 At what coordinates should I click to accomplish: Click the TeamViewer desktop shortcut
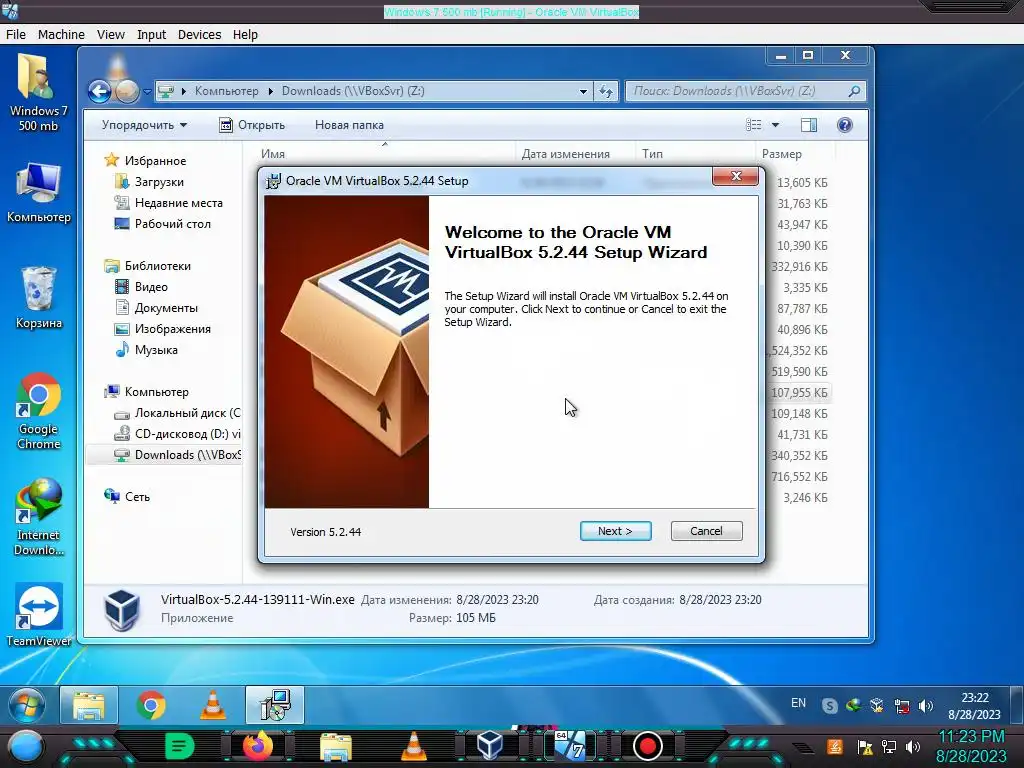point(38,615)
